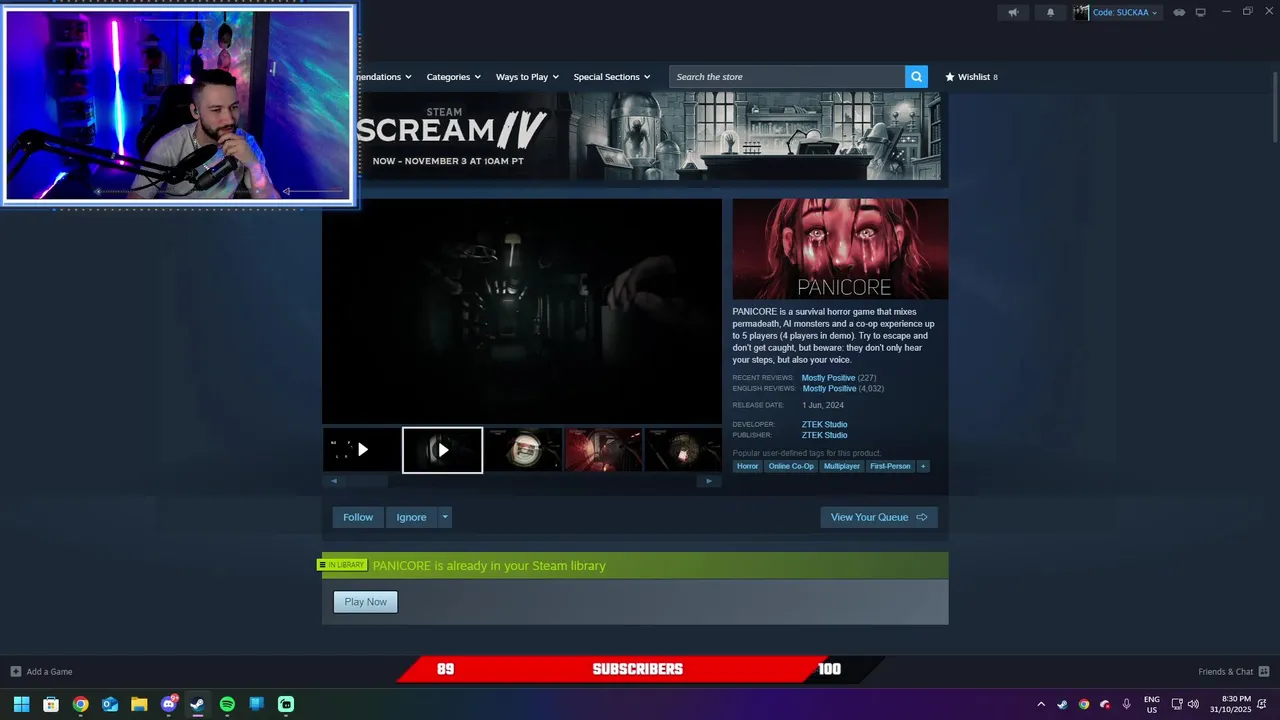Expand the Ways to Play menu
The image size is (1280, 720).
tap(527, 77)
